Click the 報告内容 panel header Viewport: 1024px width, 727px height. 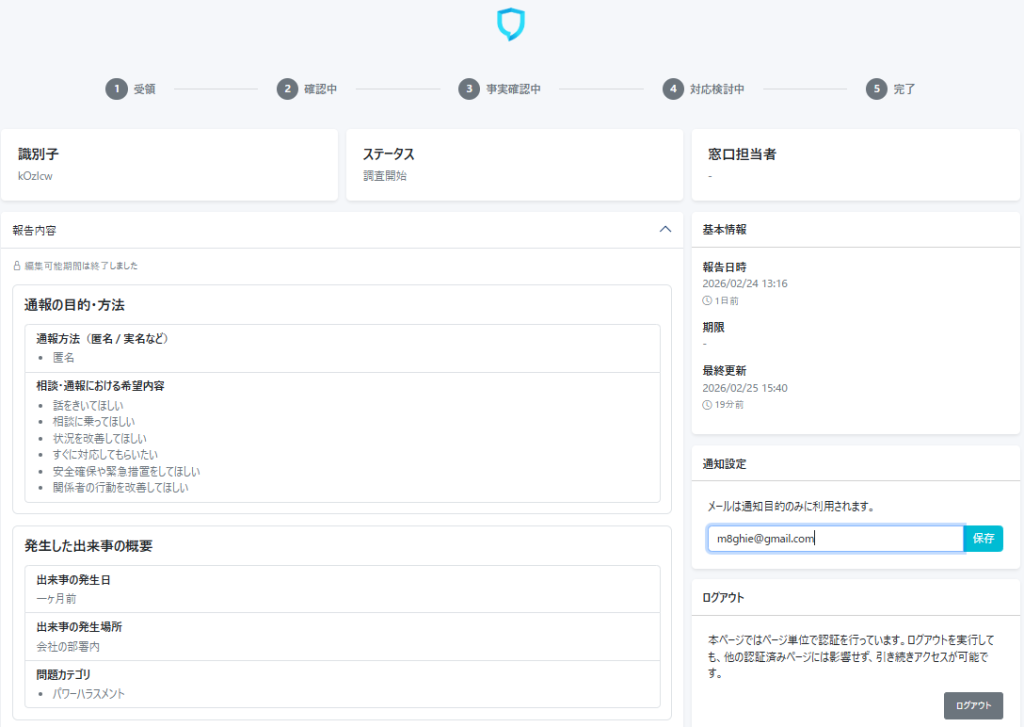pyautogui.click(x=300, y=230)
